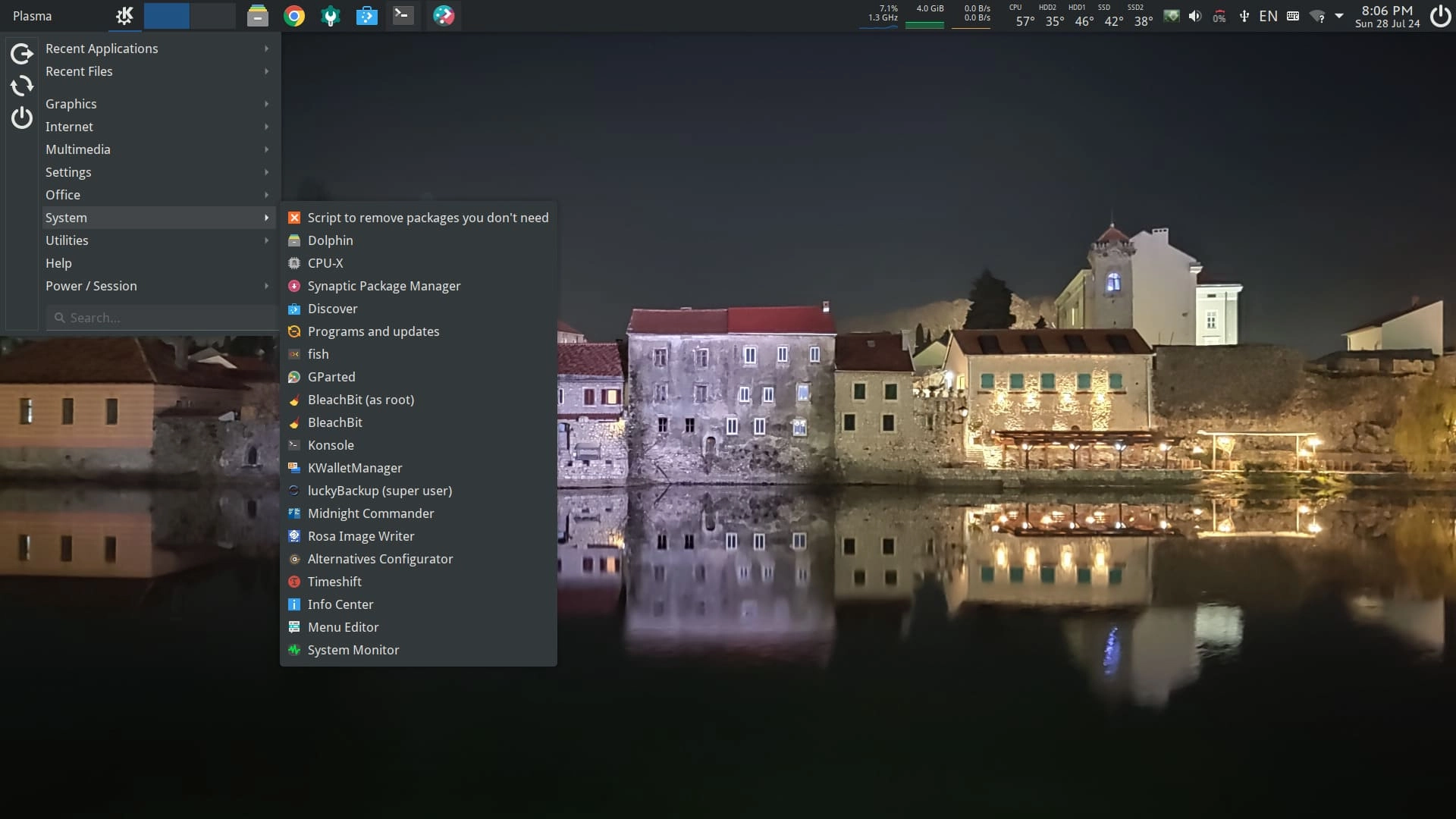Open Rosa Image Writer
Image resolution: width=1456 pixels, height=819 pixels.
(x=419, y=536)
